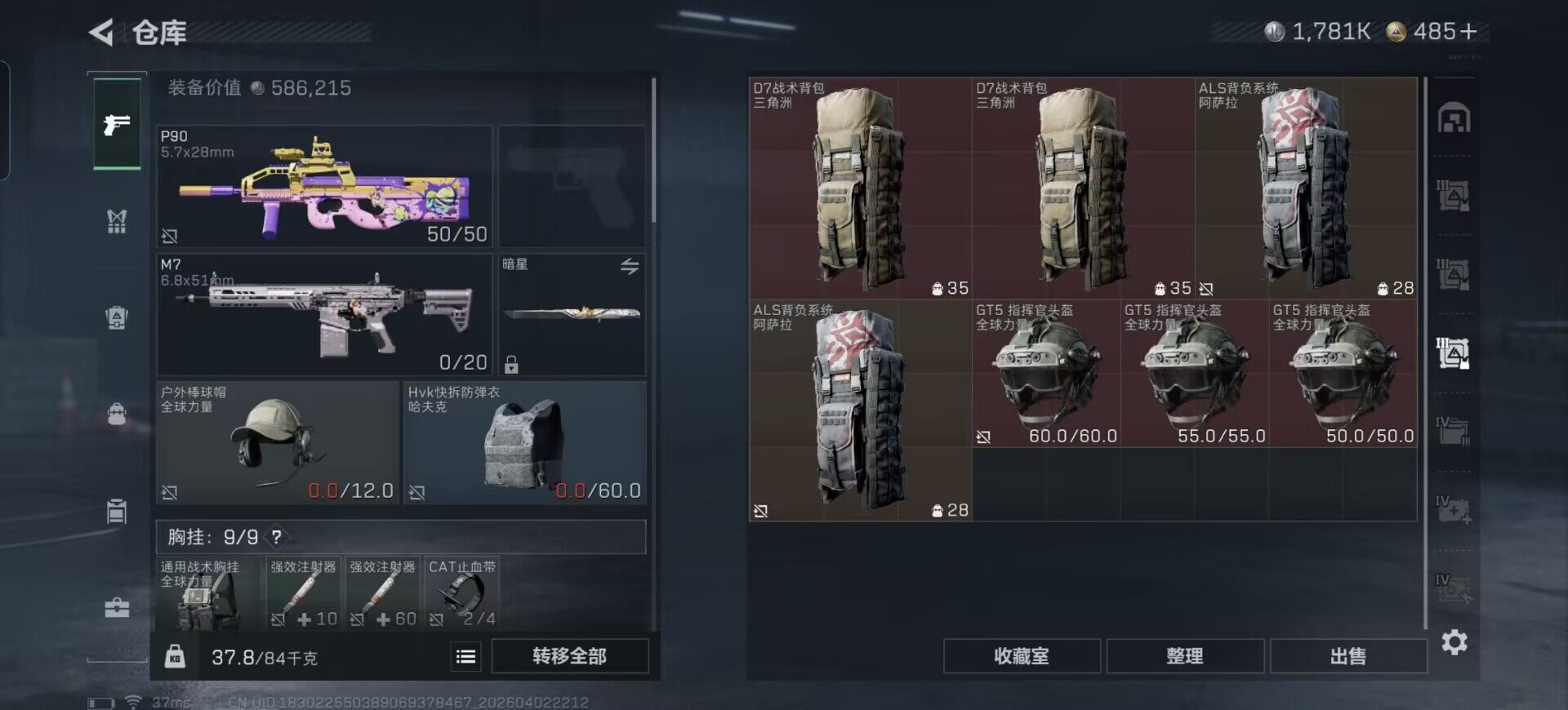
Task: Open settings gear icon at bottom right
Action: click(1454, 642)
